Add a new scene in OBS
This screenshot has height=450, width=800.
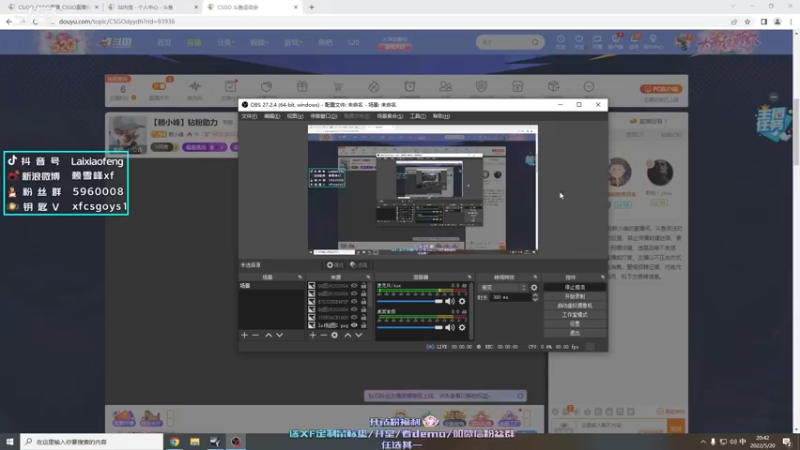244,335
